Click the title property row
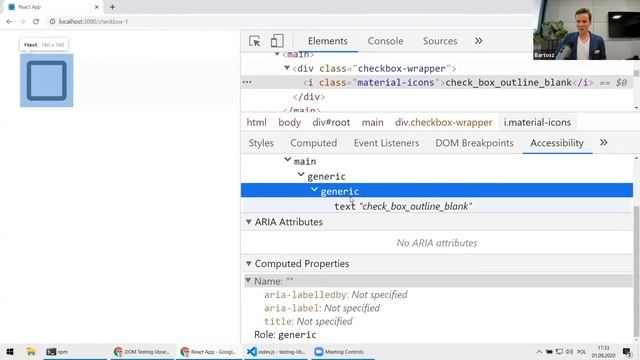This screenshot has width=640, height=360. (x=308, y=322)
